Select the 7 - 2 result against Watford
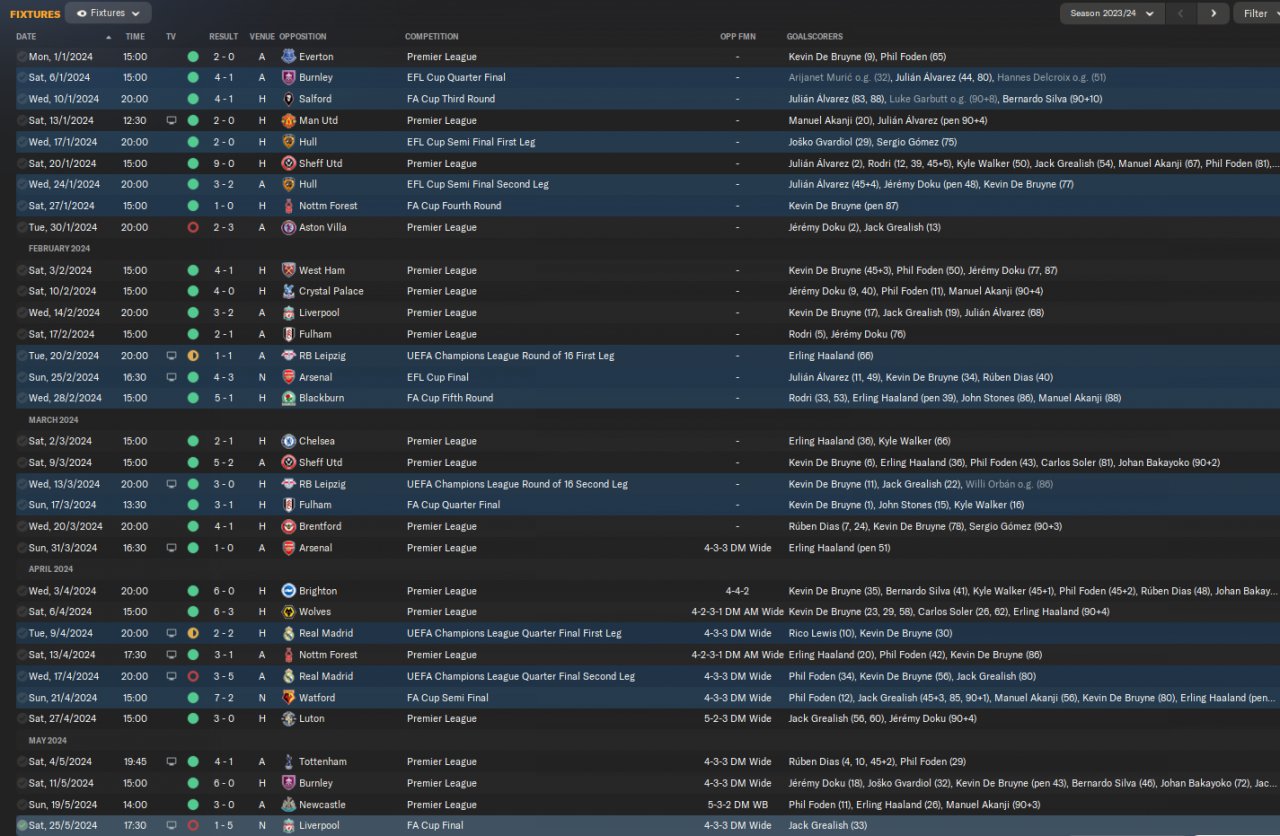The width and height of the screenshot is (1280, 836). (224, 698)
